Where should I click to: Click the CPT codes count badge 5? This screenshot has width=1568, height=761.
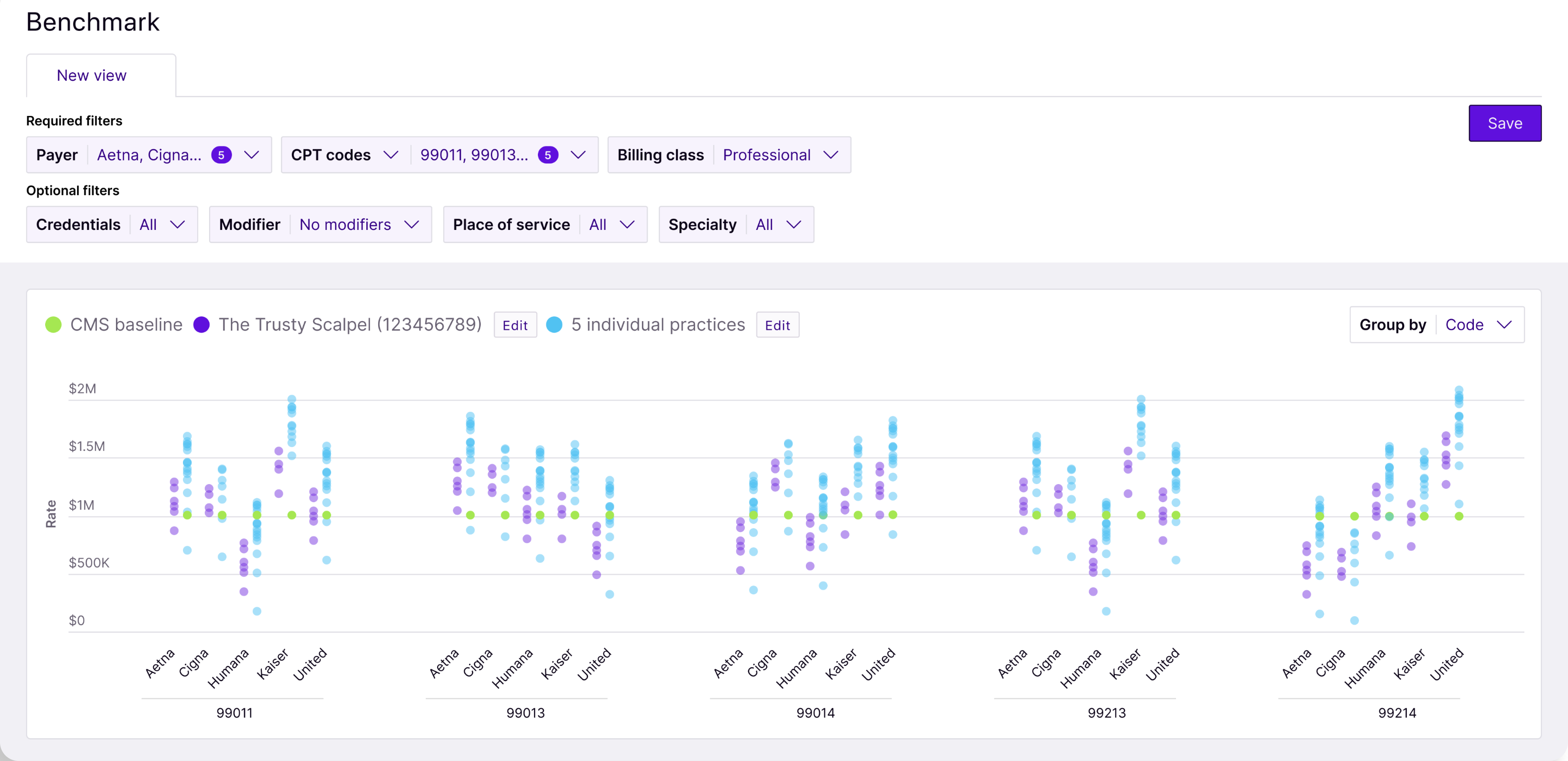548,155
